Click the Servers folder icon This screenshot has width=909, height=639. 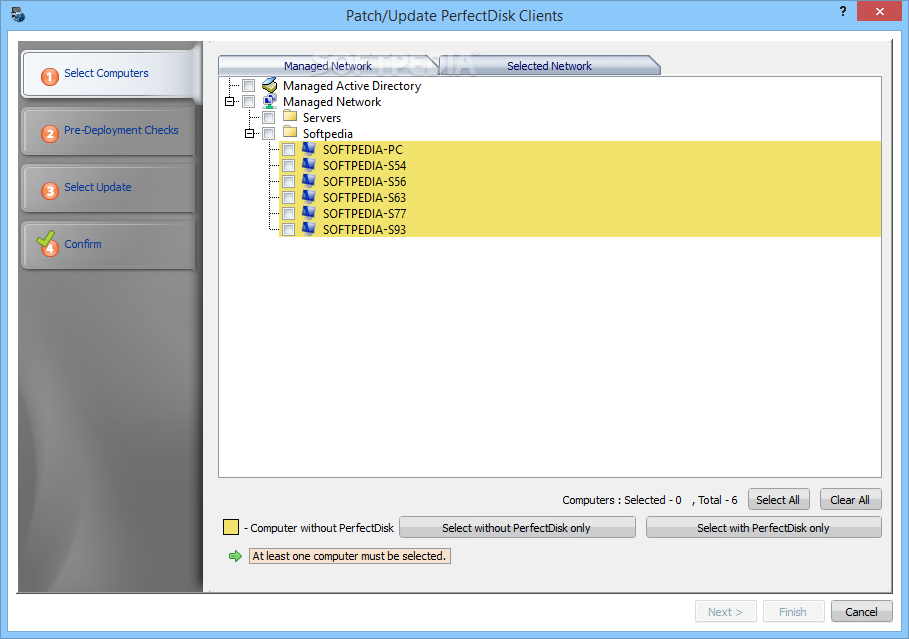pyautogui.click(x=290, y=117)
